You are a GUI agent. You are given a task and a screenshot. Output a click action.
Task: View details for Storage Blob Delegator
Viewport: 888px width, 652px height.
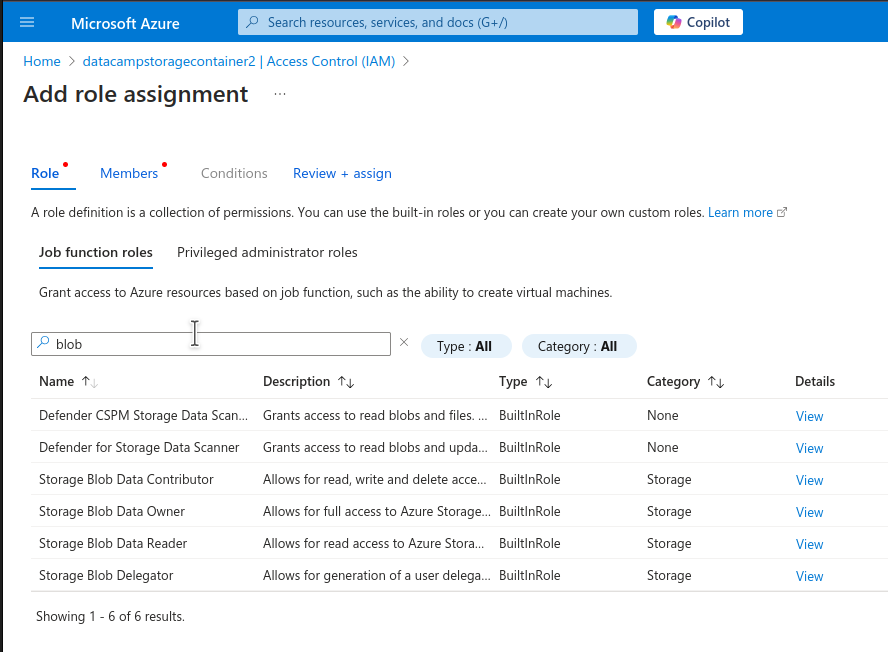[x=809, y=576]
